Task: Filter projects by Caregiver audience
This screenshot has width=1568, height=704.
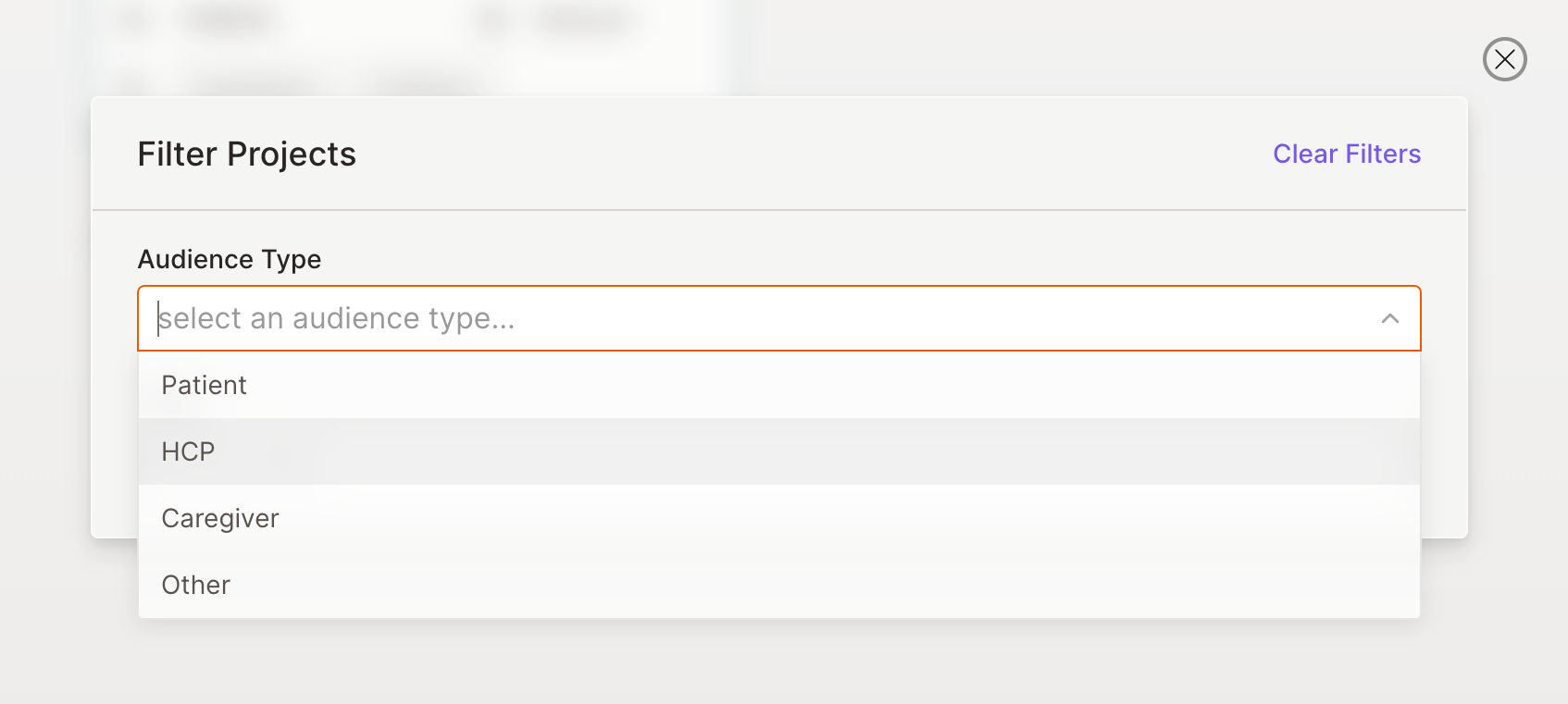Action: pos(220,518)
